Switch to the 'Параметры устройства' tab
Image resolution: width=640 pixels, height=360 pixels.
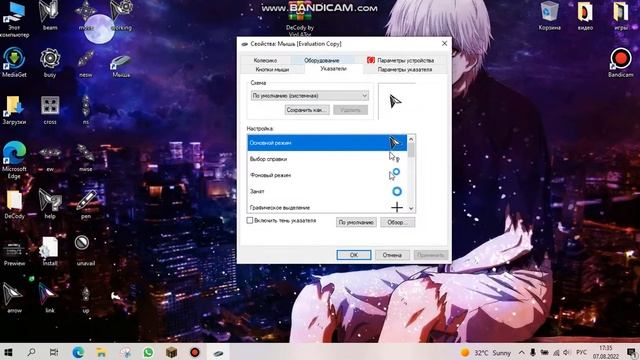tap(400, 60)
